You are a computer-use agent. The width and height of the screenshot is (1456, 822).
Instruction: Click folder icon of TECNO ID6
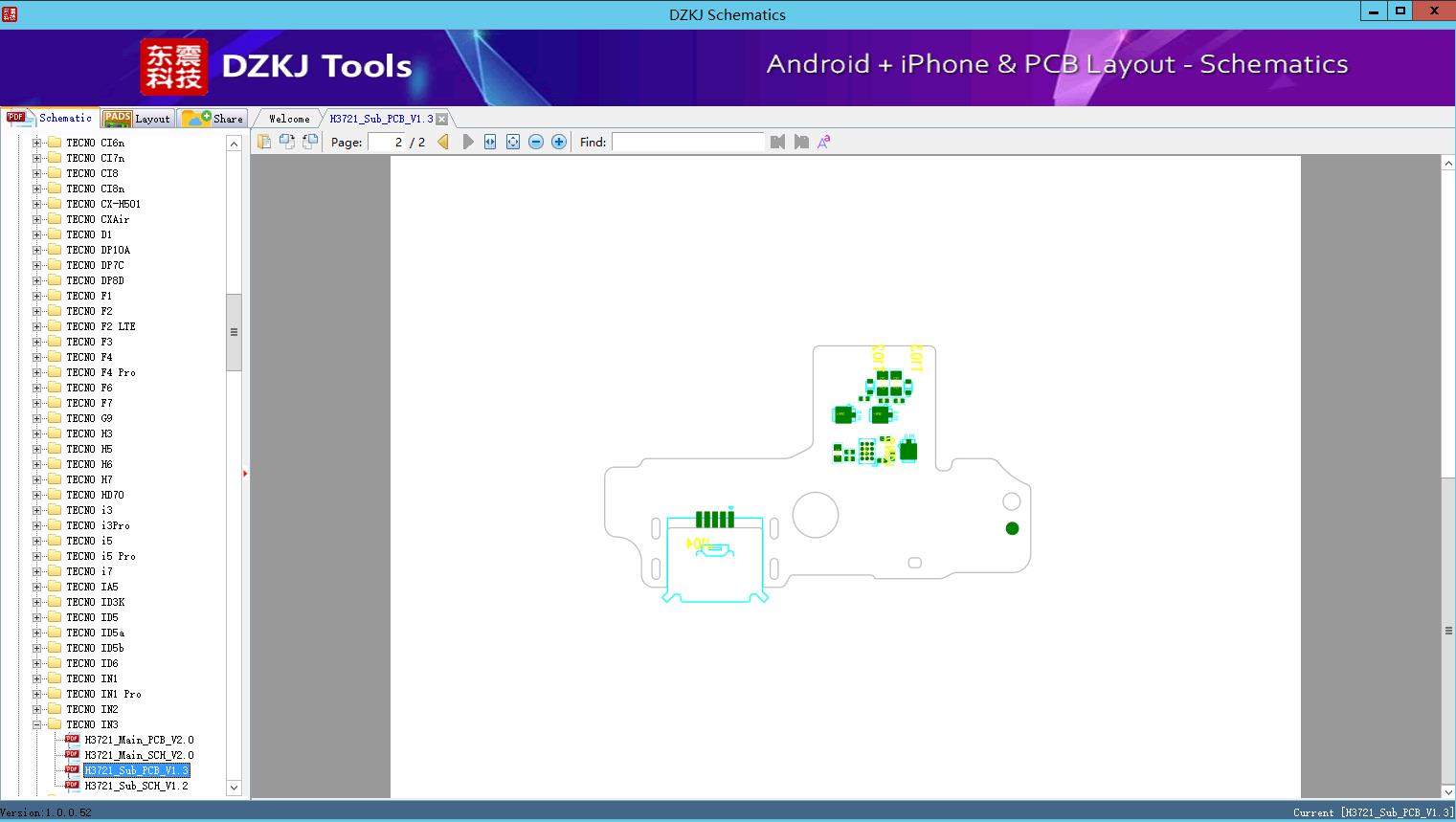tap(55, 663)
